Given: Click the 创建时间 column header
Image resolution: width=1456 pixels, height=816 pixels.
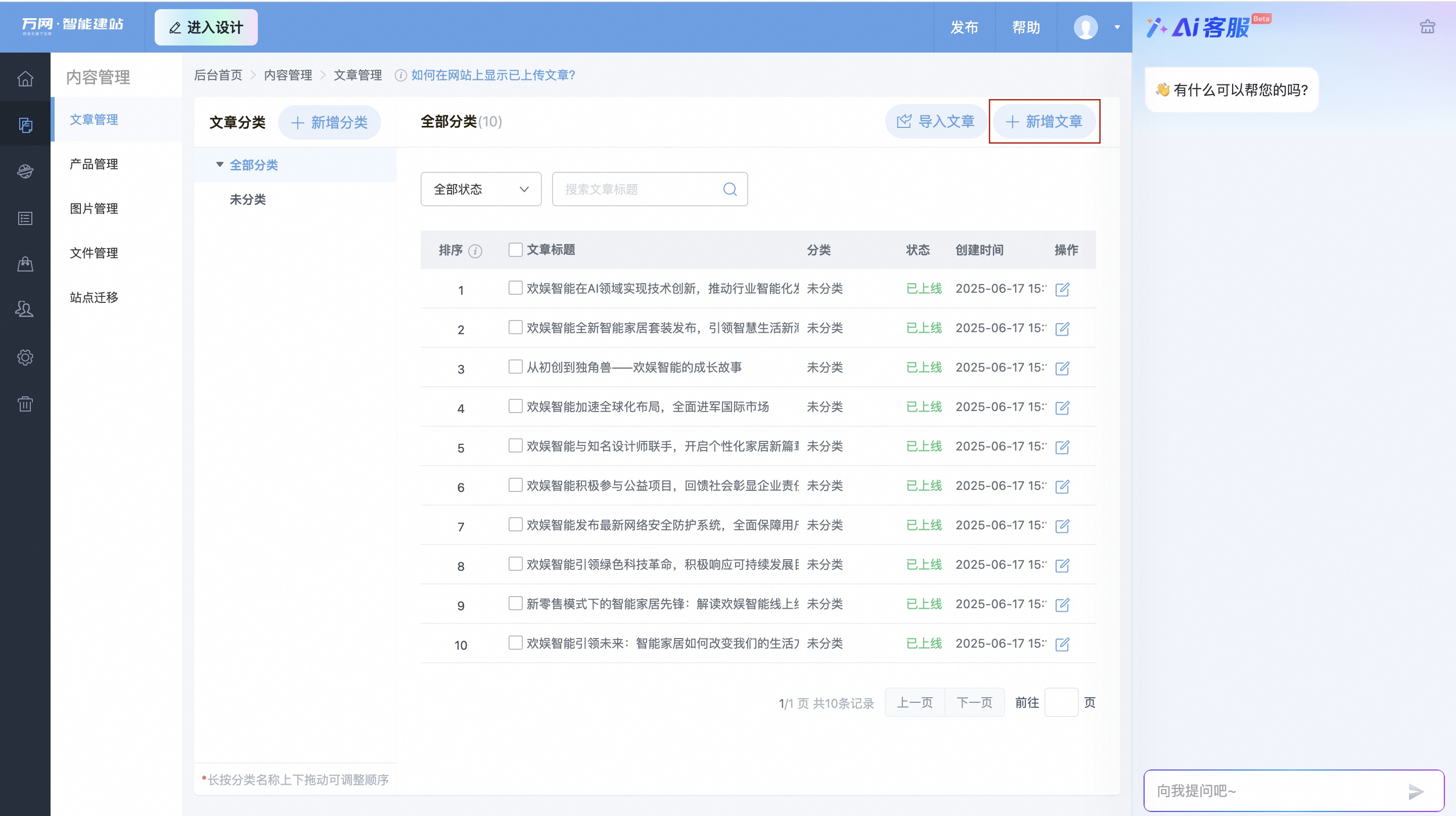Looking at the screenshot, I should tap(980, 250).
